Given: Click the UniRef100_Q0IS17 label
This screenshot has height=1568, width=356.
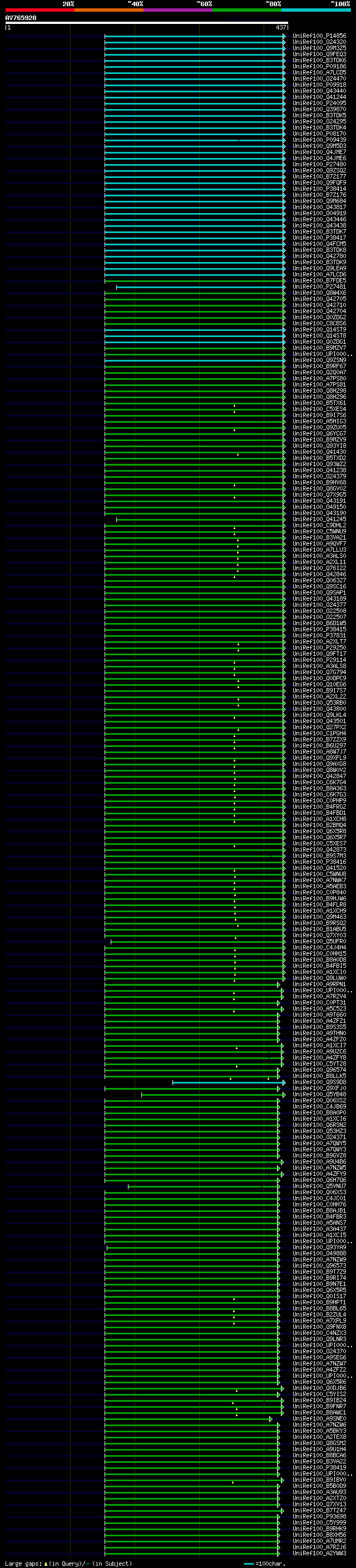Looking at the screenshot, I should [319, 1296].
